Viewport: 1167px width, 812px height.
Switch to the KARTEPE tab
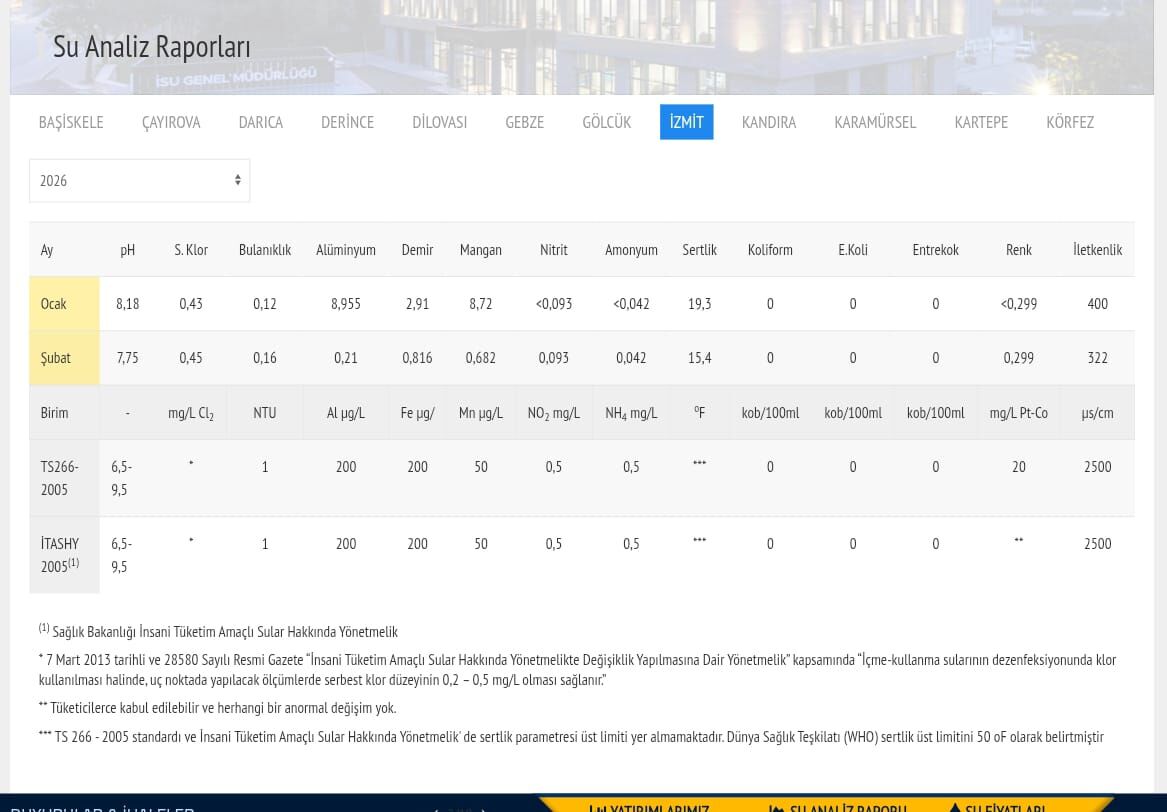980,122
